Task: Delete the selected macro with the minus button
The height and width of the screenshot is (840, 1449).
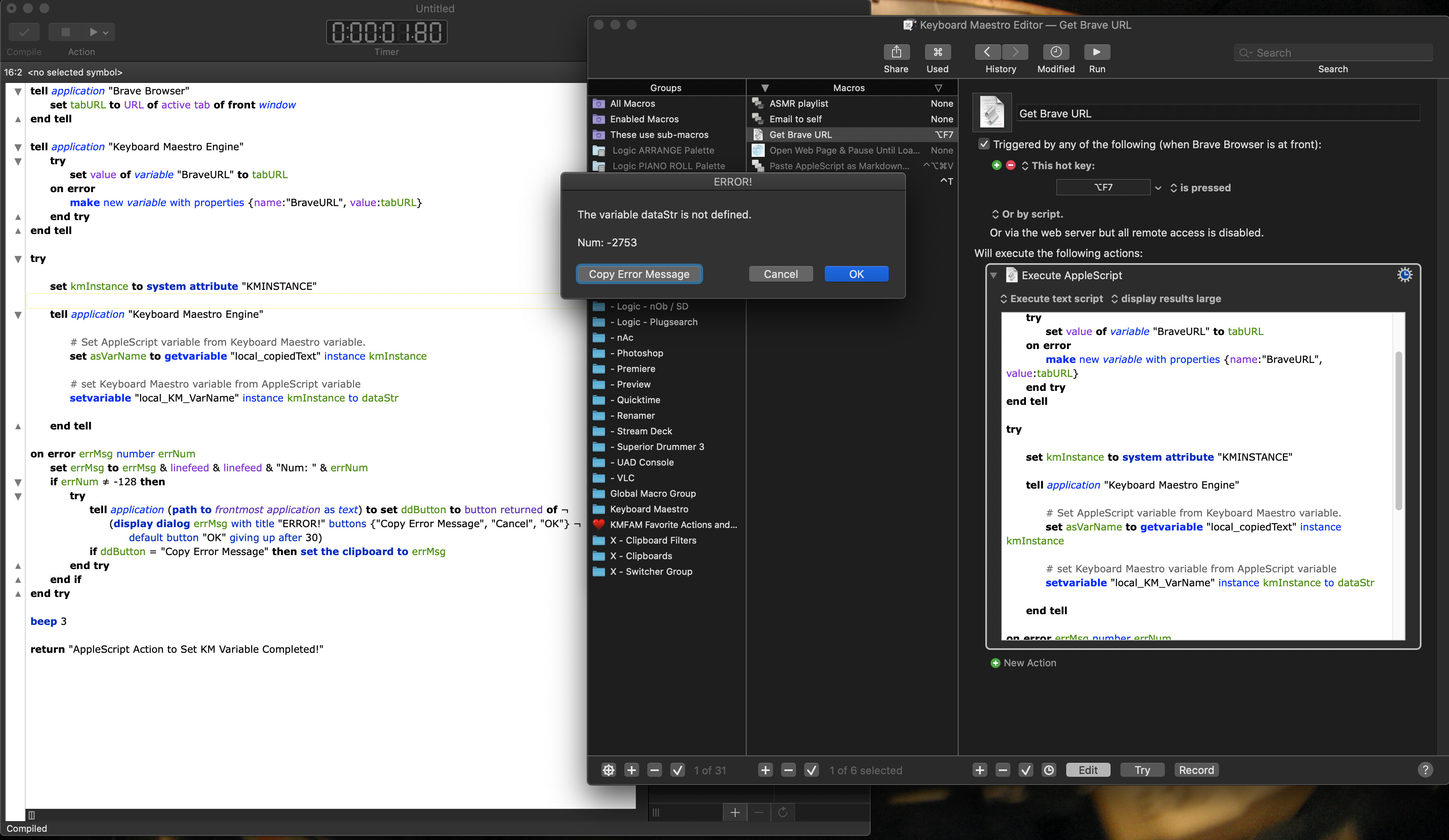Action: click(x=788, y=770)
